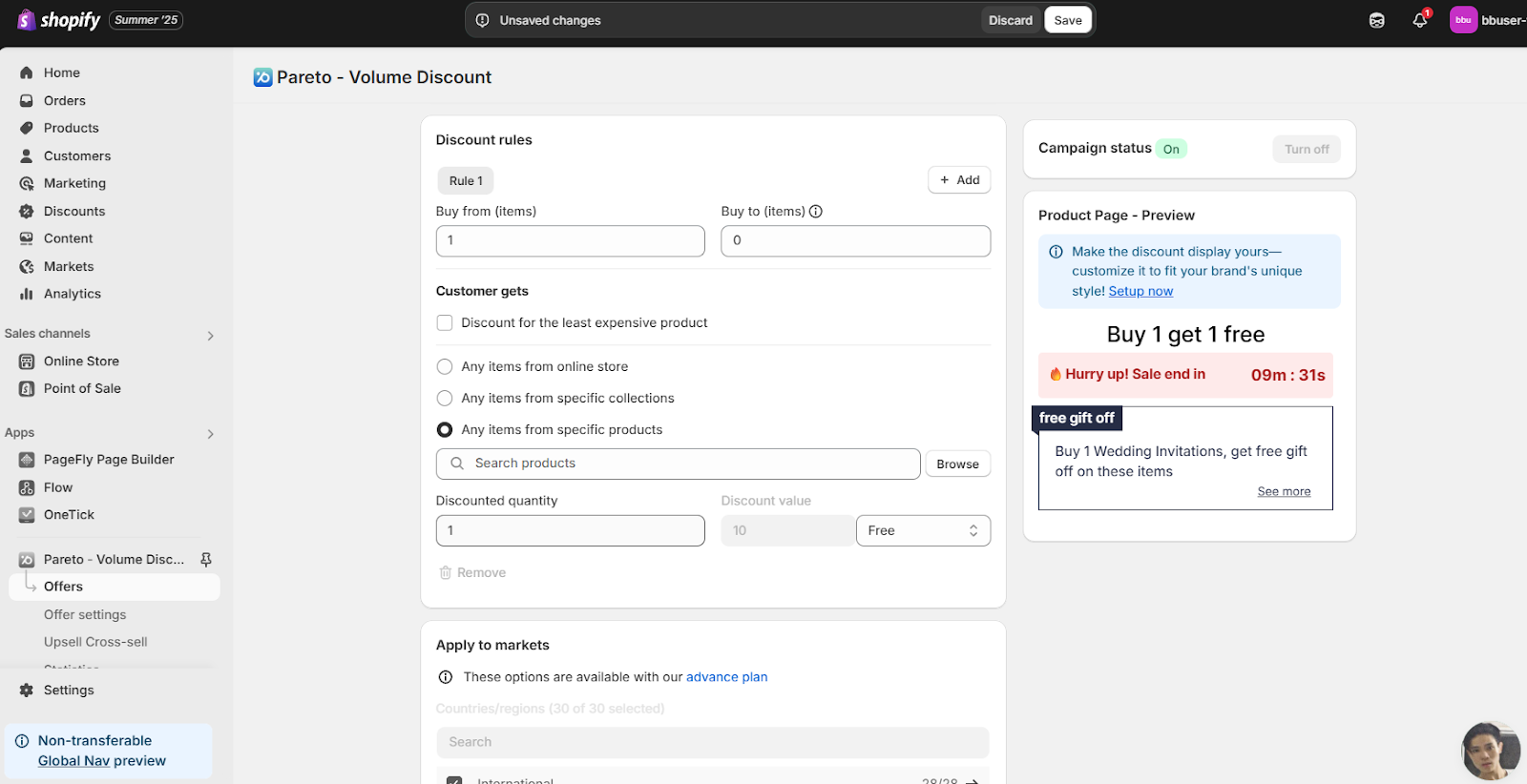Click the trash icon next to Remove
The width and height of the screenshot is (1527, 784).
445,572
